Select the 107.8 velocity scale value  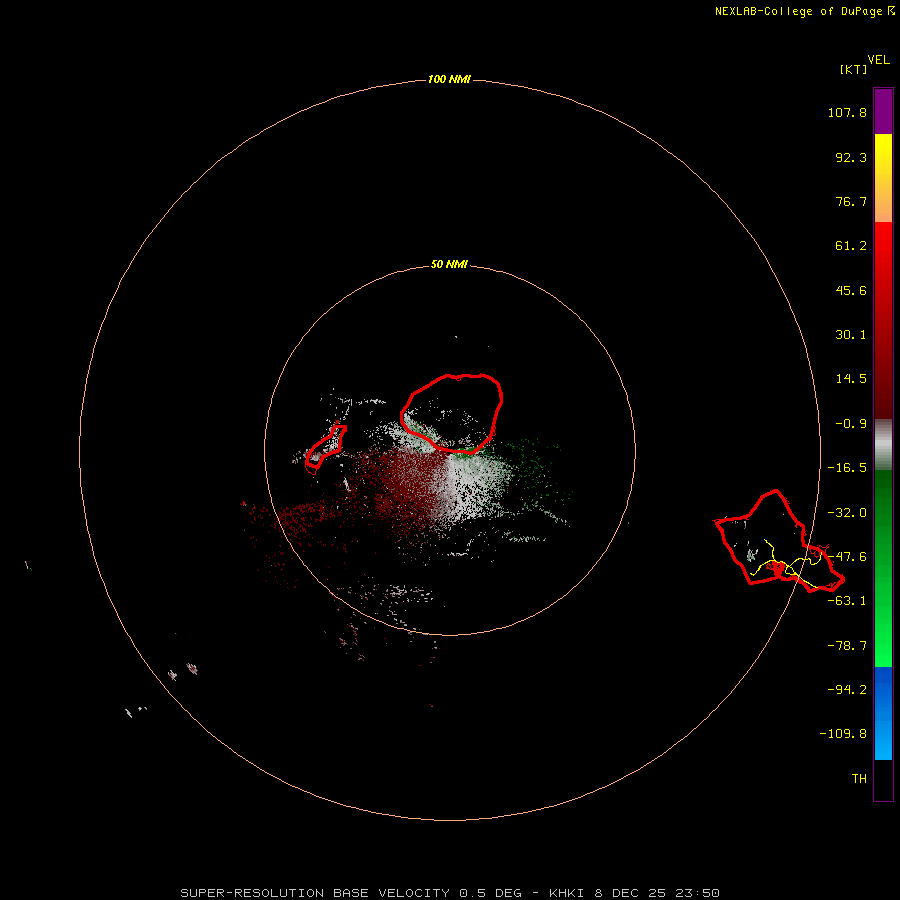(847, 112)
